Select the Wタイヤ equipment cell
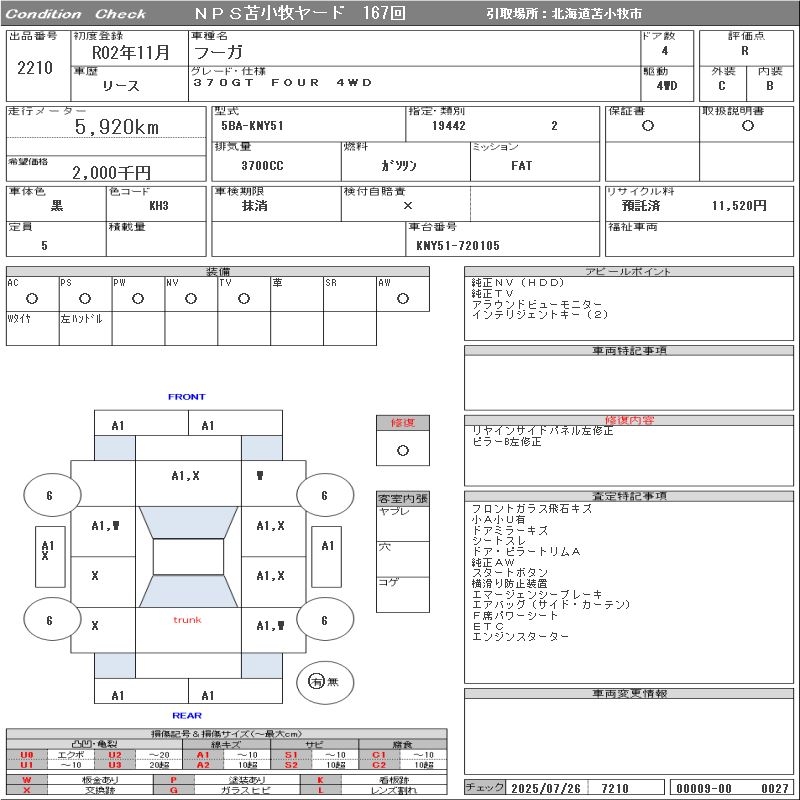This screenshot has height=800, width=800. point(33,329)
